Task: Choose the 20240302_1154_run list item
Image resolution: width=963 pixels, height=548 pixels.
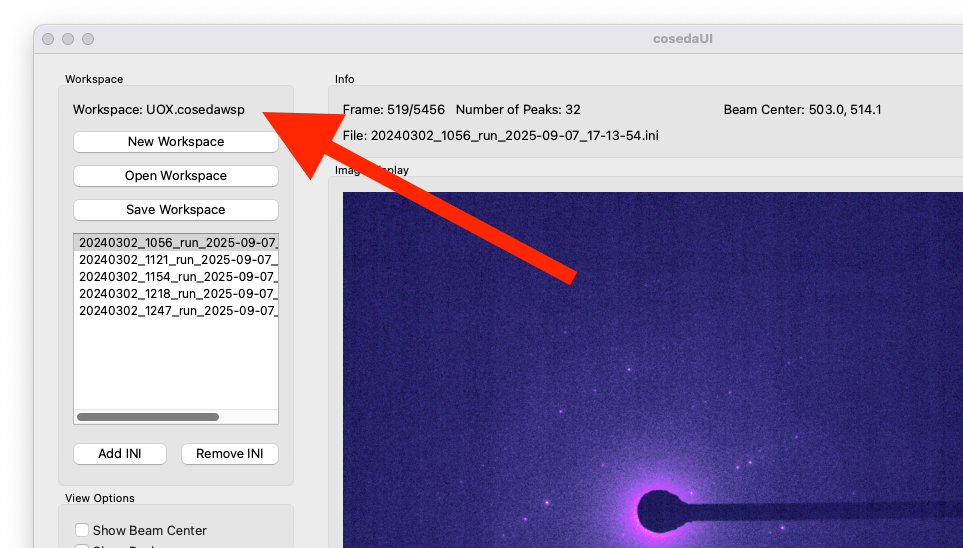Action: coord(176,276)
